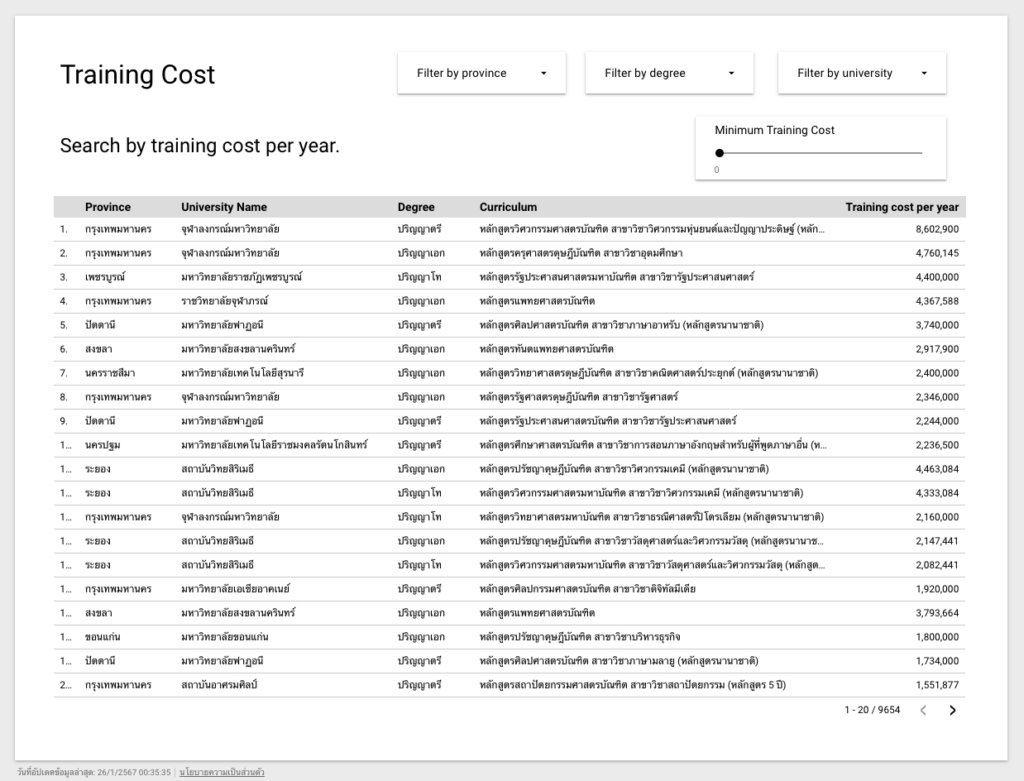The height and width of the screenshot is (781, 1024).
Task: Sort by Training cost per year header
Action: tap(901, 207)
